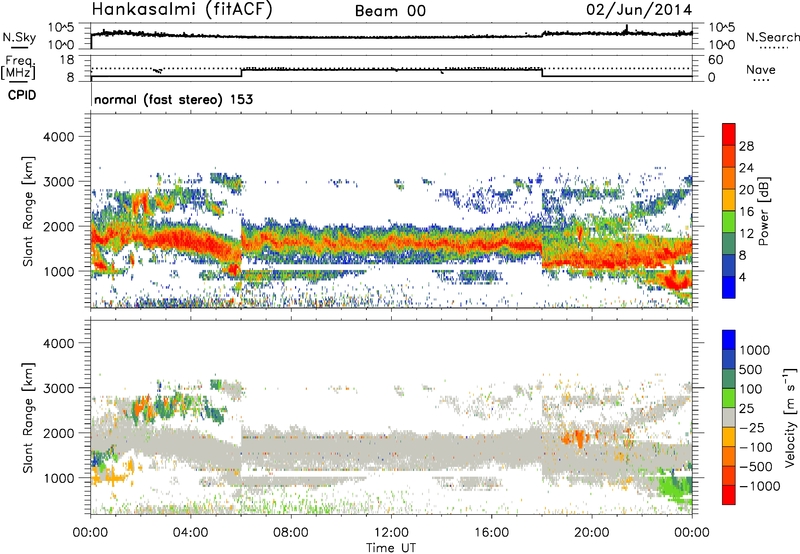Click the Nave legend label
Viewport: 800px width, 554px height.
coord(761,69)
